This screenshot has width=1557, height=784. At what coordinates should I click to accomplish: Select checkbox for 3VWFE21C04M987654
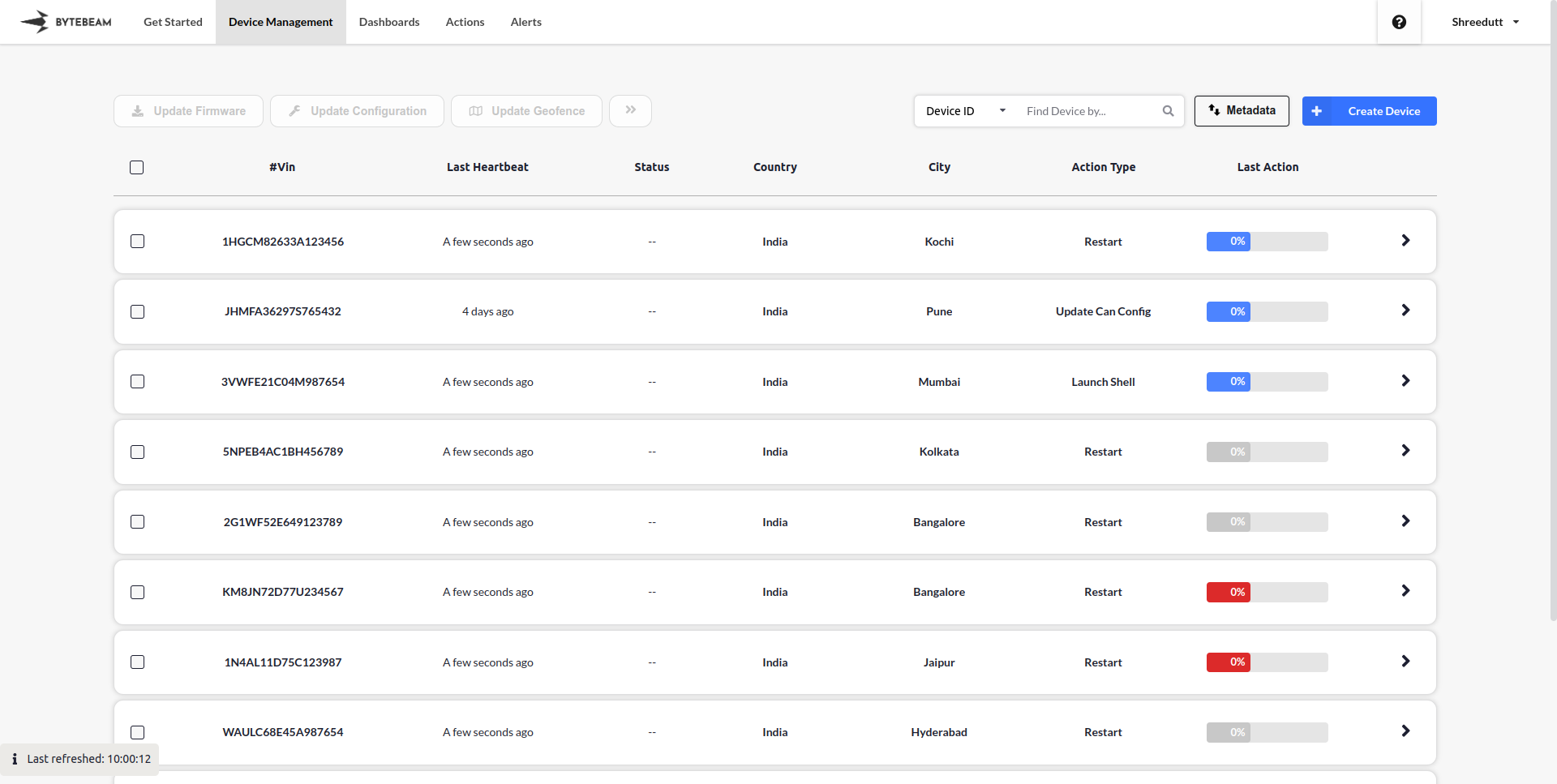tap(138, 382)
